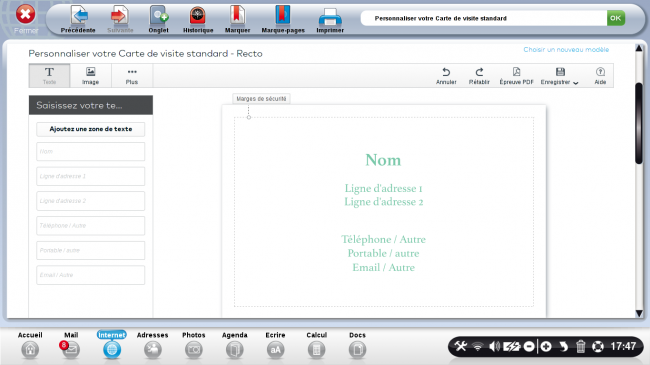This screenshot has width=650, height=365.
Task: Focus the Ligne d'adresse 1 field
Action: pyautogui.click(x=91, y=176)
